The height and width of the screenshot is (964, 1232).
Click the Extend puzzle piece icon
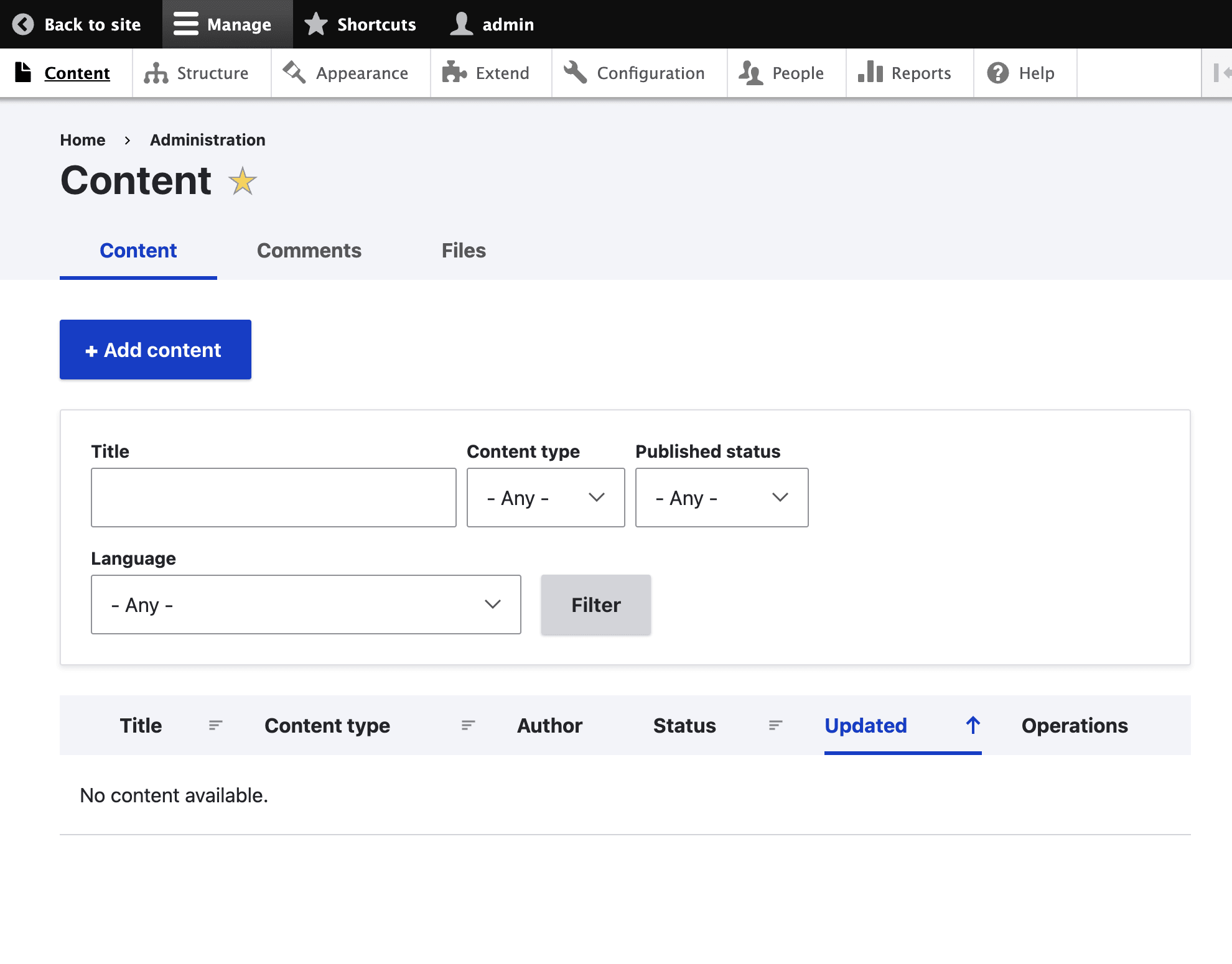pos(454,73)
